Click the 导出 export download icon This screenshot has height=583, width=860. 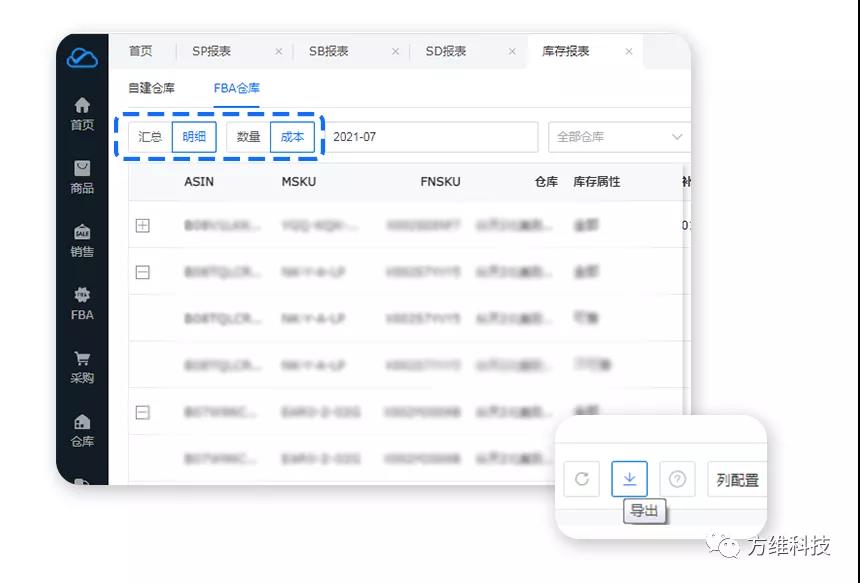[629, 479]
